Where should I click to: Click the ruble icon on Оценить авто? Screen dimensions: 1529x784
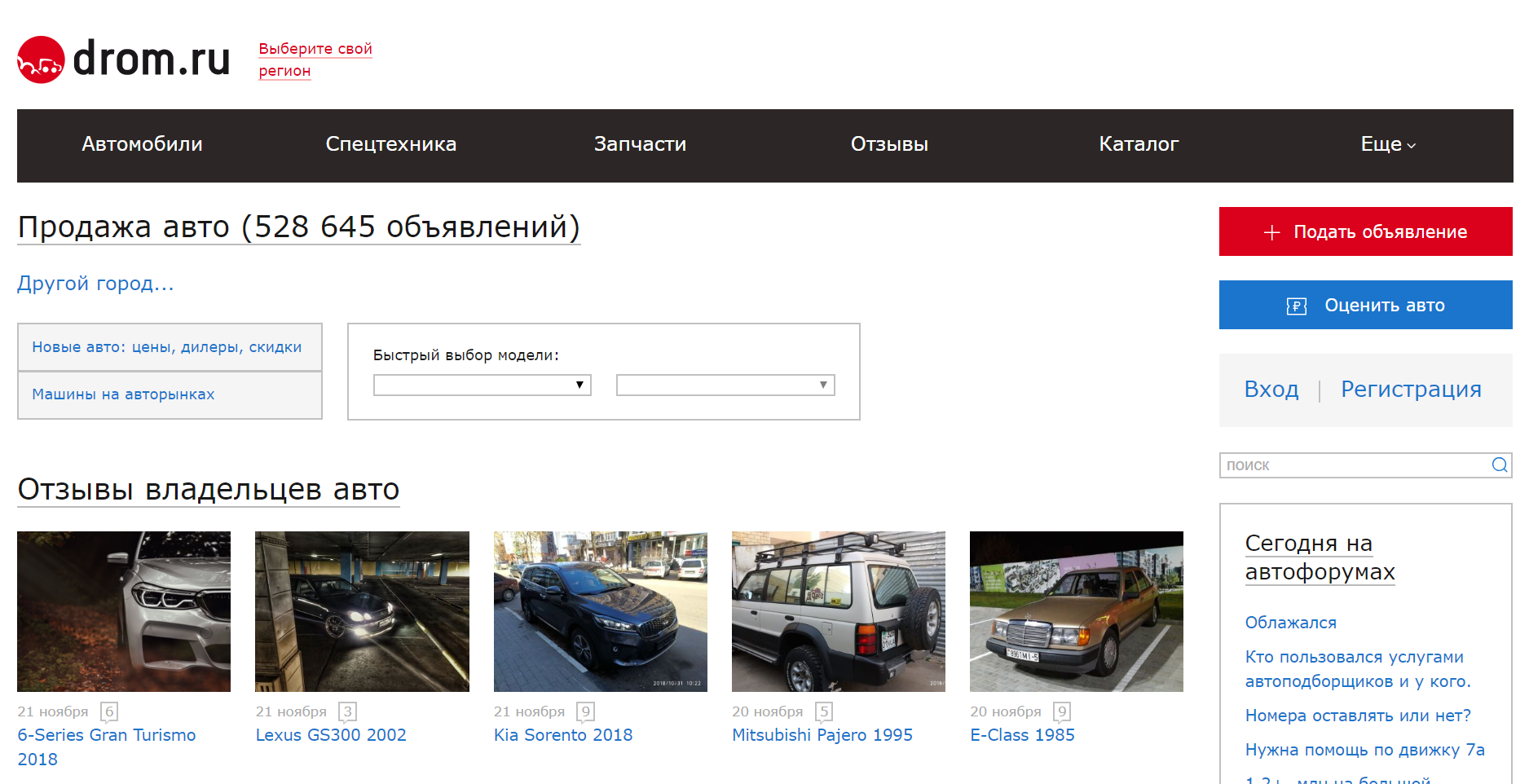tap(1296, 306)
